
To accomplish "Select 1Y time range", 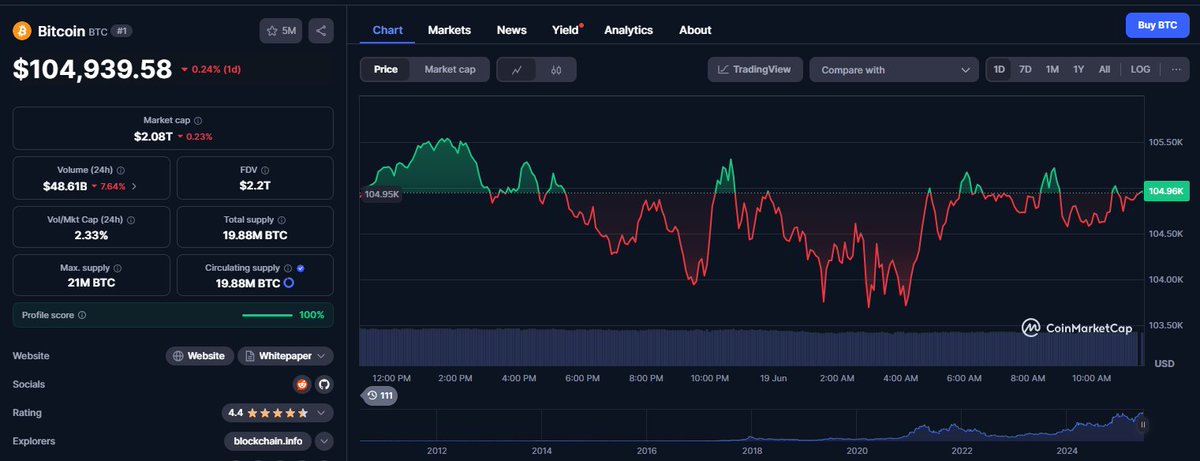I will click(1079, 70).
